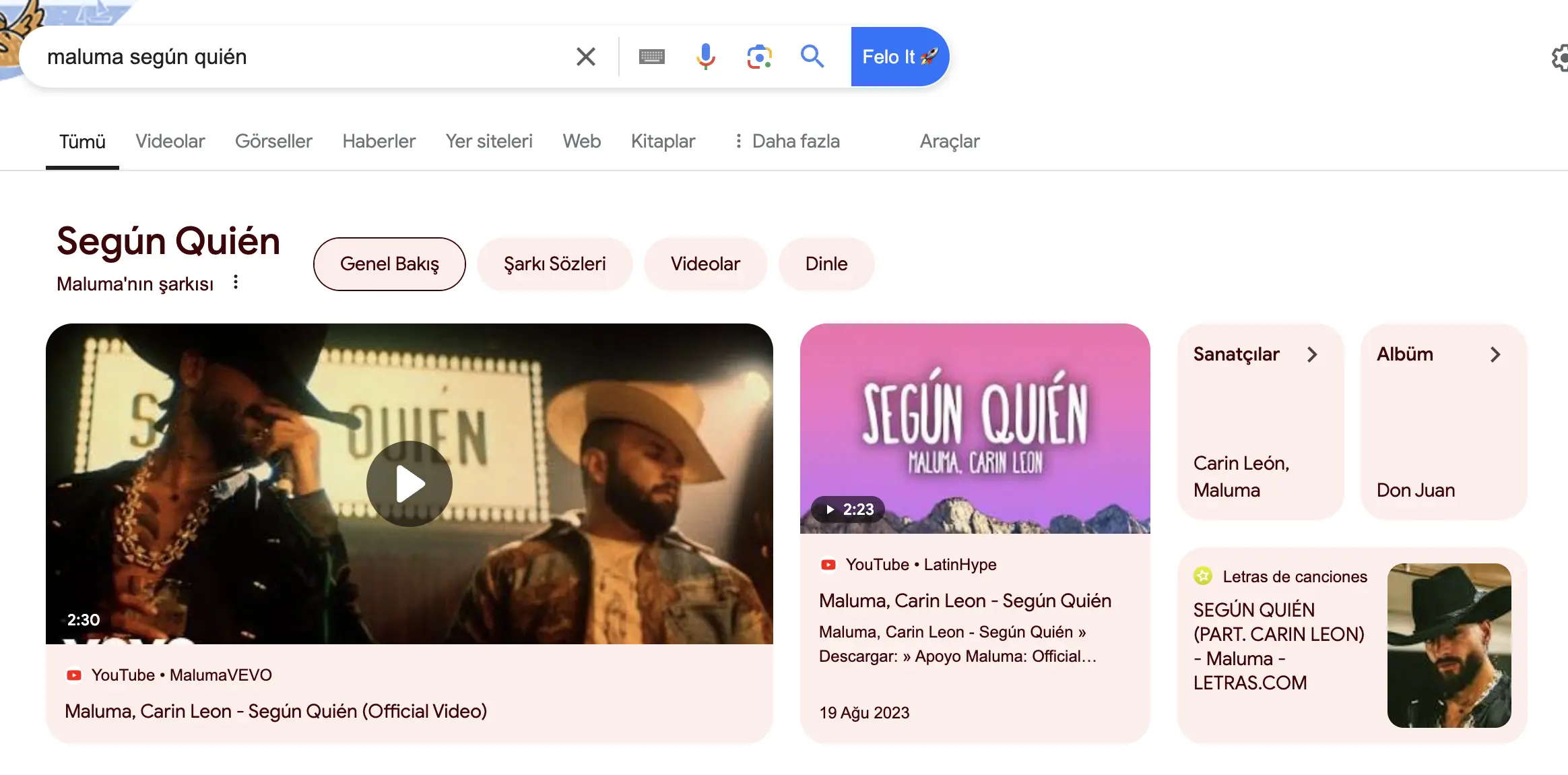Open three-dot menu beside Maluma'nın şarkısı
The height and width of the screenshot is (775, 1568).
[x=235, y=282]
